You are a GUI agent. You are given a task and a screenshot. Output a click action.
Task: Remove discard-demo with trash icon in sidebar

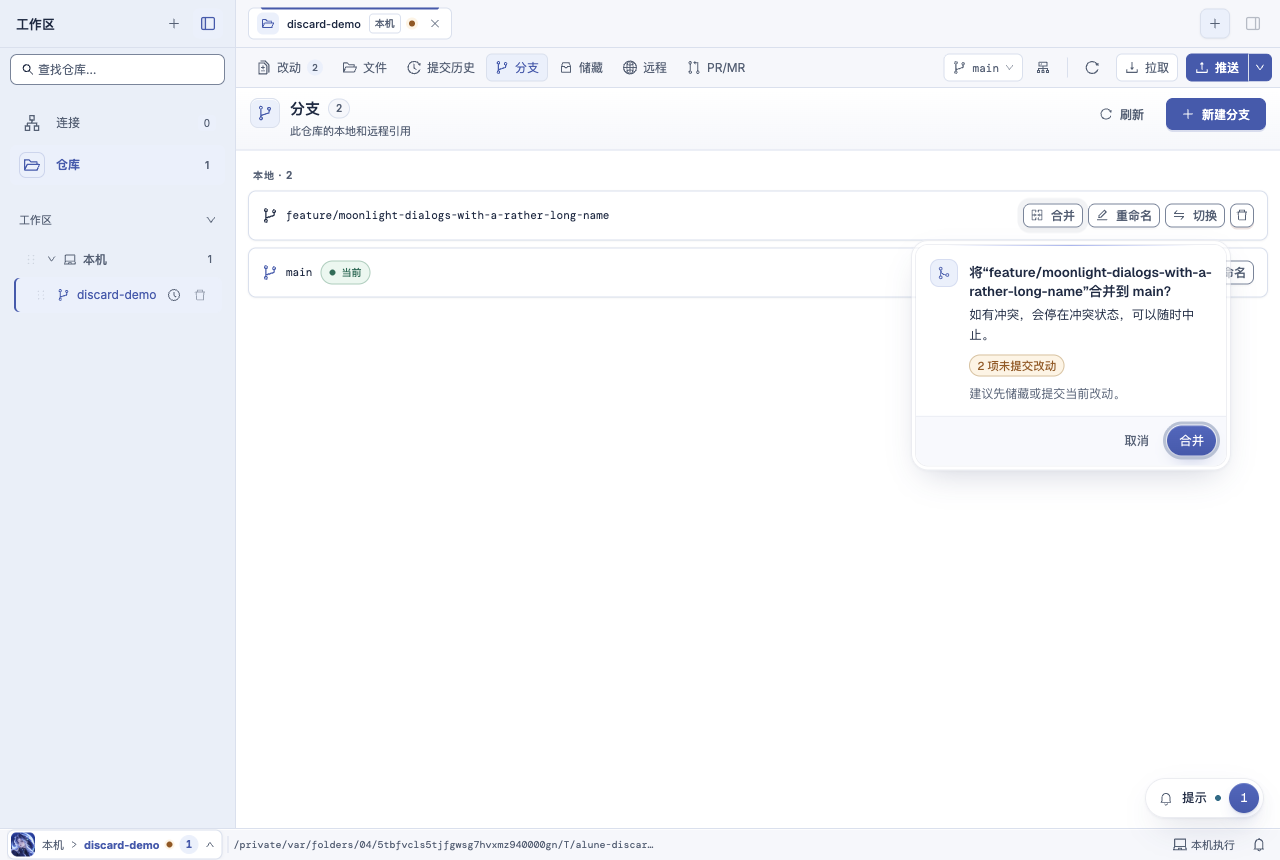tap(200, 295)
